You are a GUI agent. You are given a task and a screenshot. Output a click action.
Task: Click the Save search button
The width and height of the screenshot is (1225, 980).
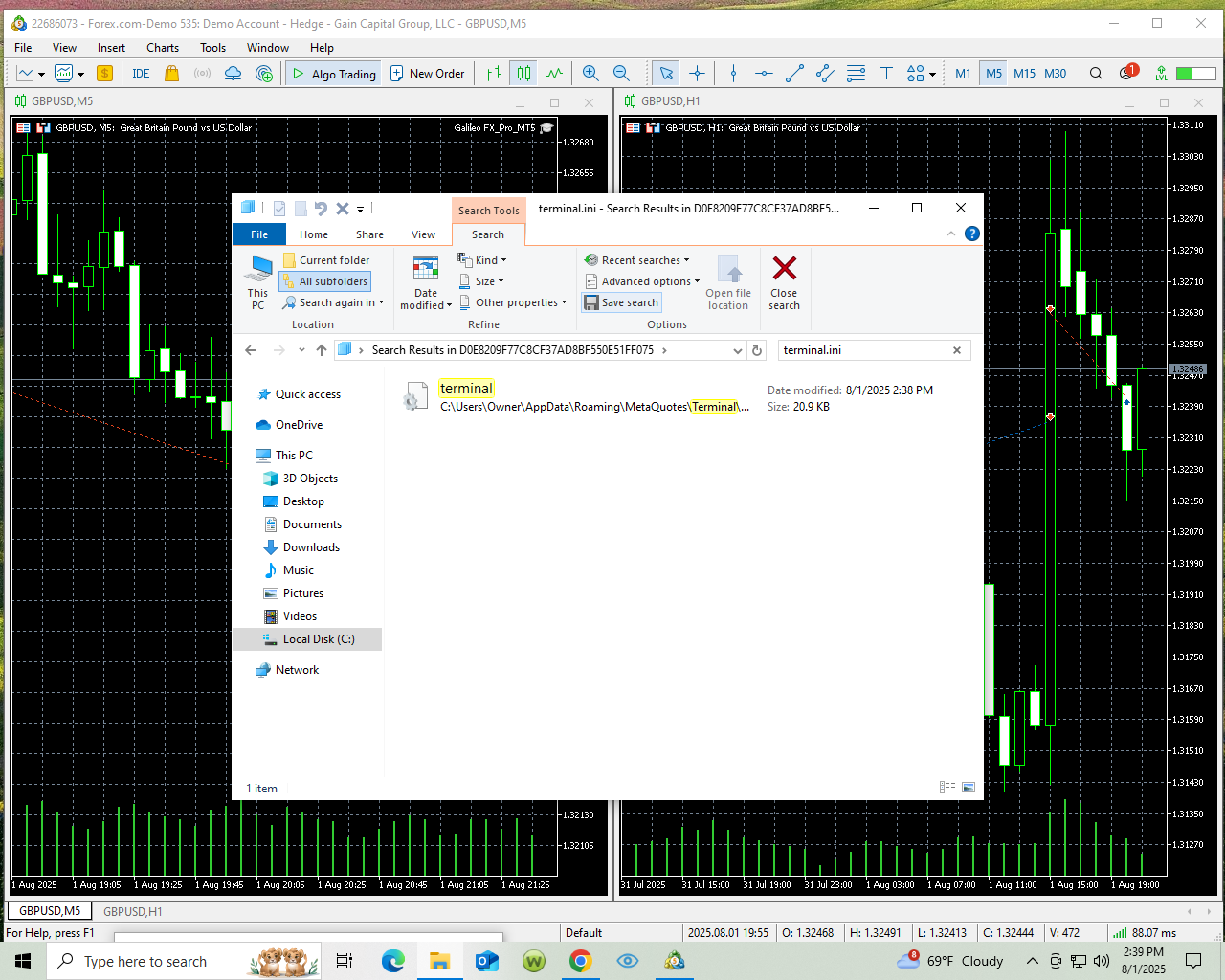(x=621, y=302)
